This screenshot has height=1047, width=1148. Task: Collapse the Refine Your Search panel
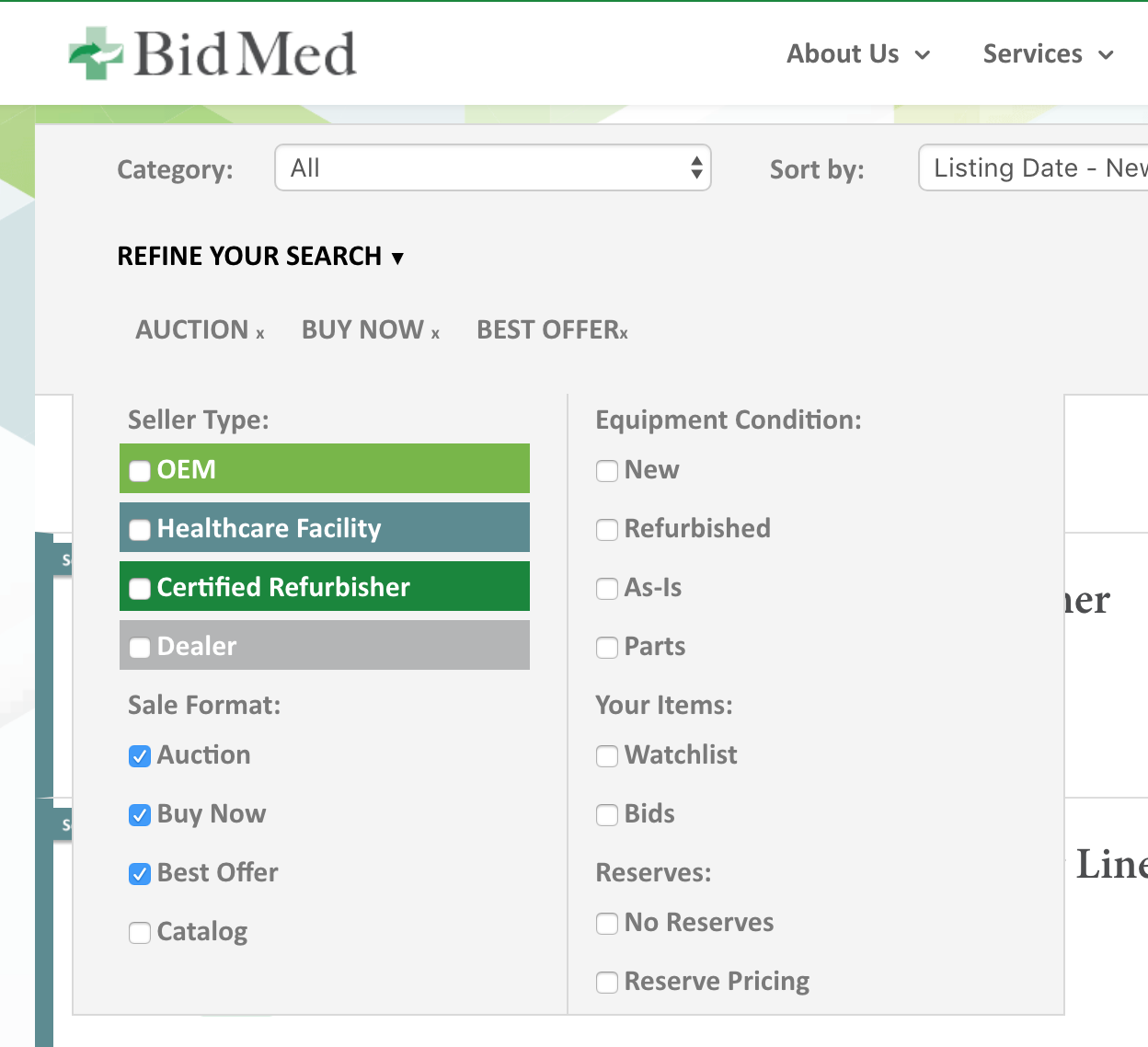(x=260, y=256)
